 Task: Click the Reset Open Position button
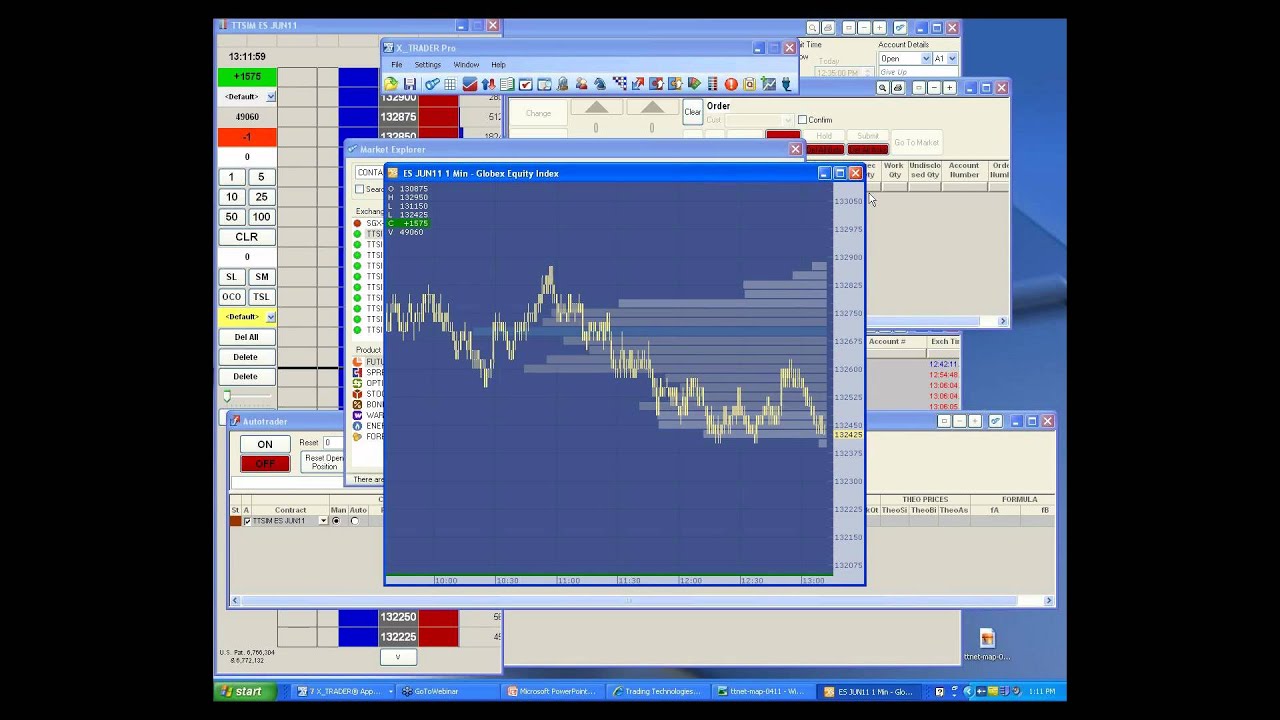(x=324, y=462)
